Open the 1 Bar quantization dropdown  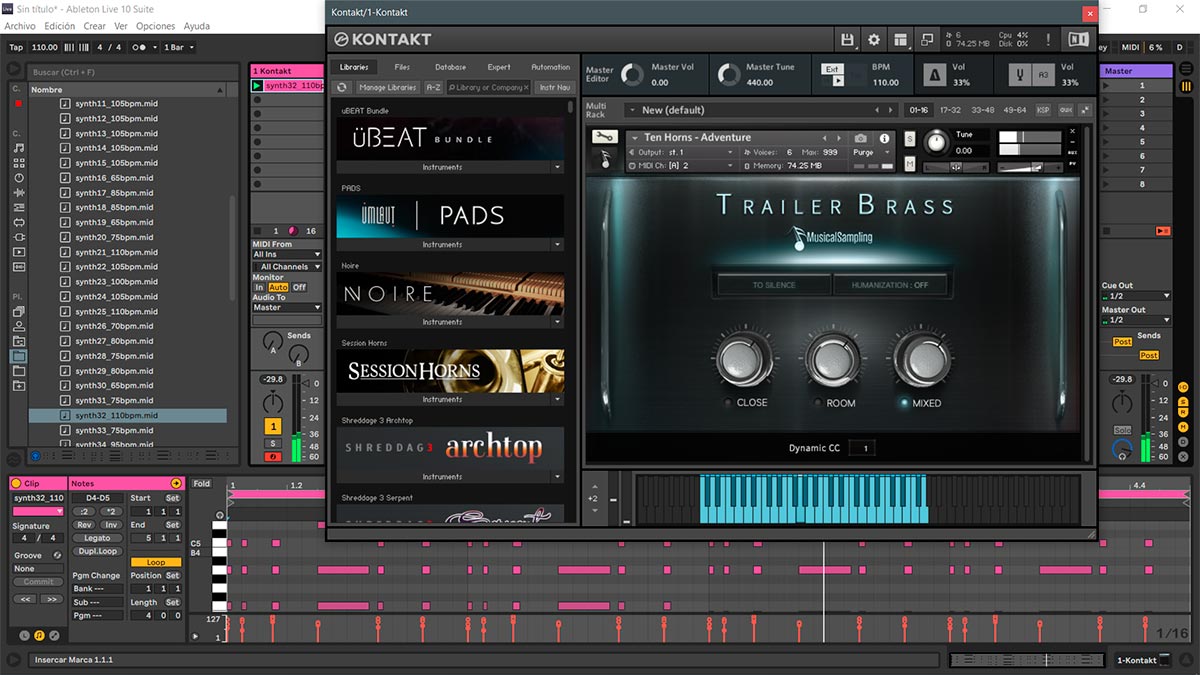click(178, 47)
